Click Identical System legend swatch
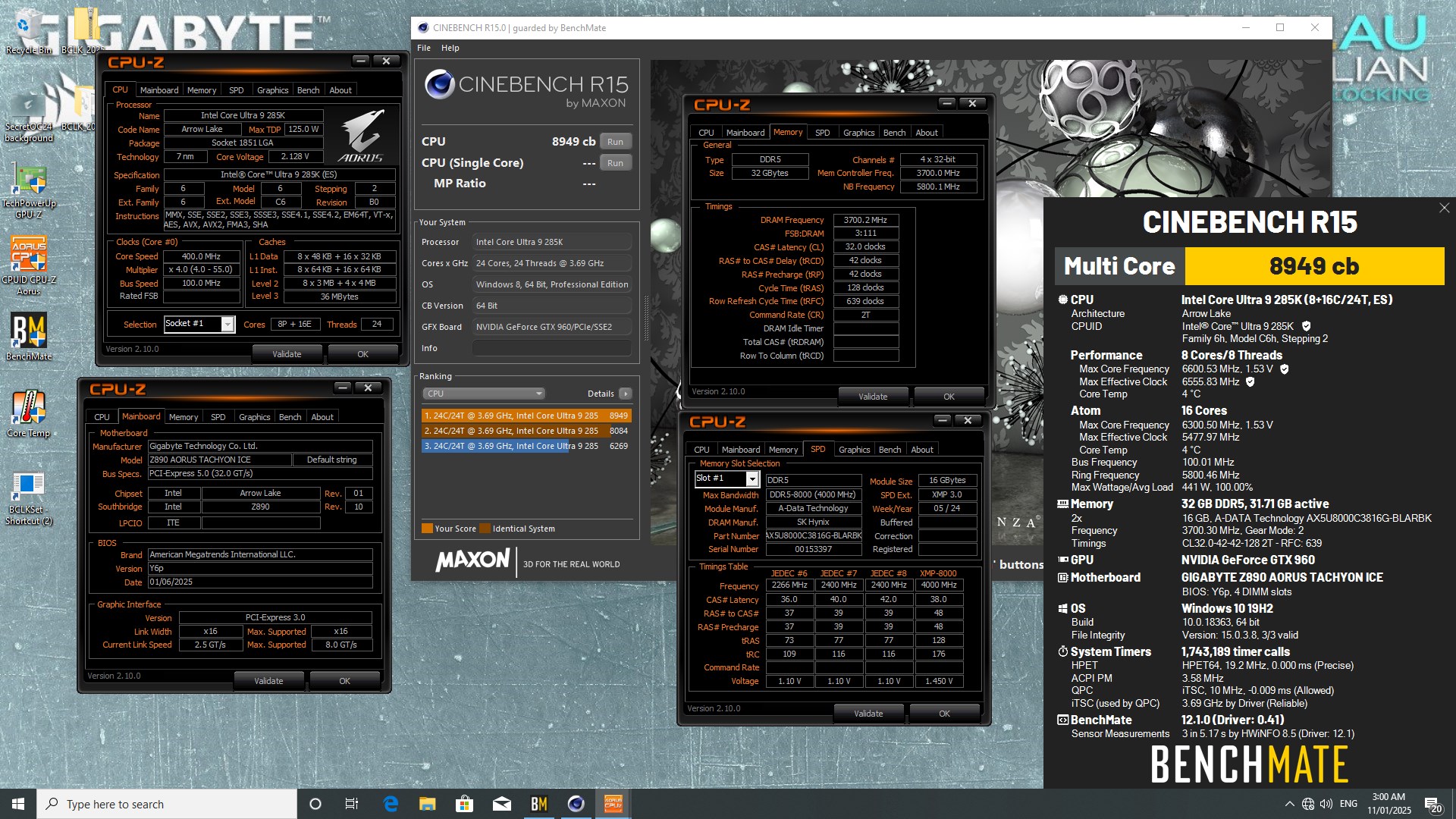 click(485, 529)
